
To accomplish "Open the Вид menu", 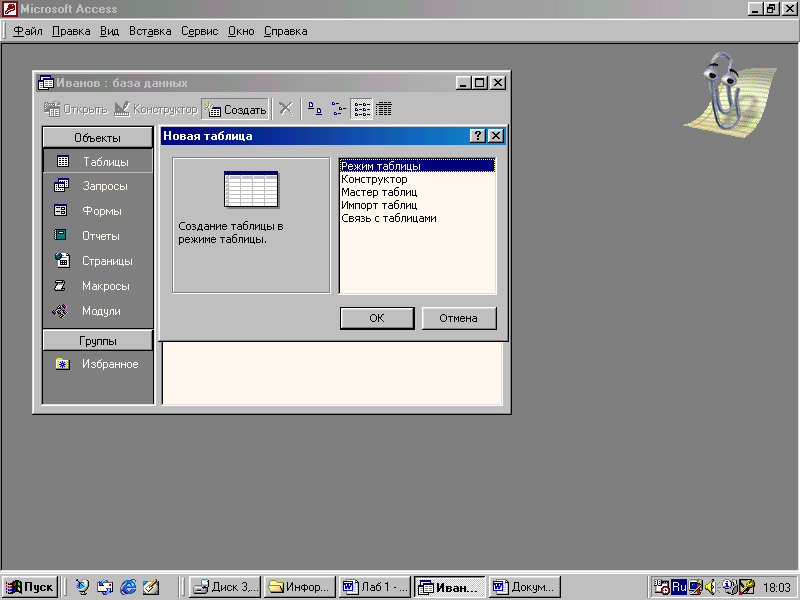I will (x=109, y=31).
